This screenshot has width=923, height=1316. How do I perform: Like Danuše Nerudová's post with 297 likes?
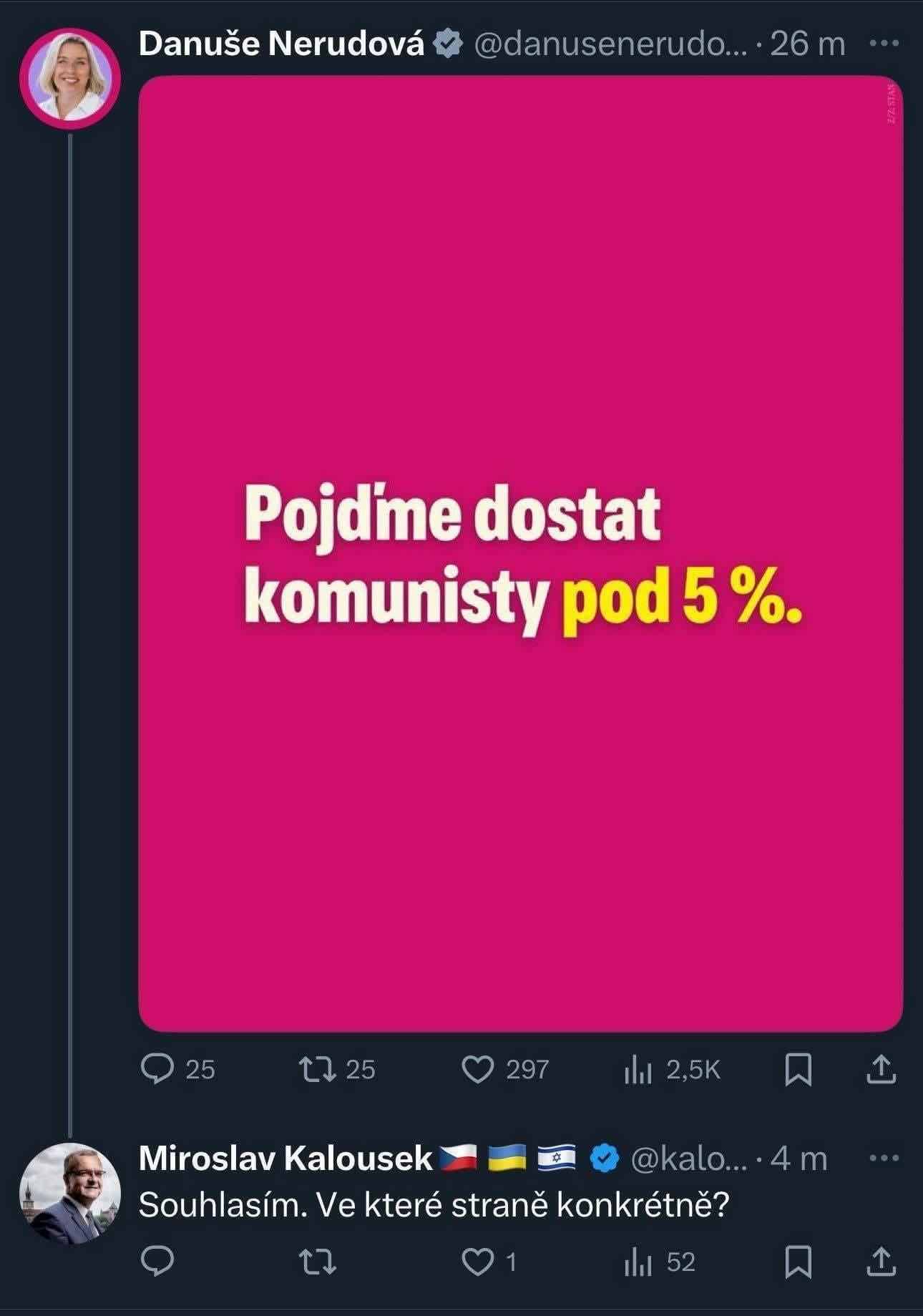coord(479,1069)
